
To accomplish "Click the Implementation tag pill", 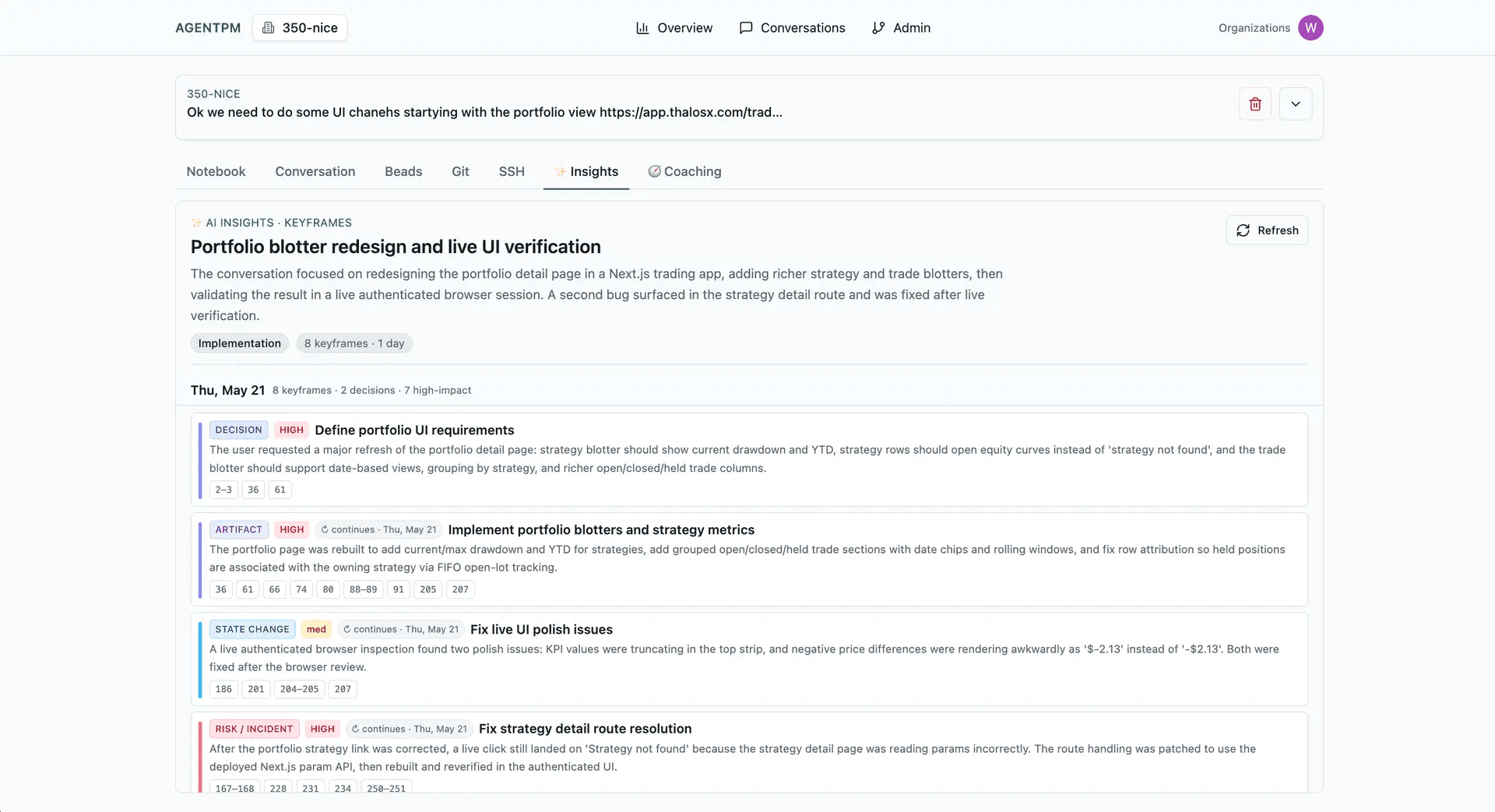I will 240,343.
